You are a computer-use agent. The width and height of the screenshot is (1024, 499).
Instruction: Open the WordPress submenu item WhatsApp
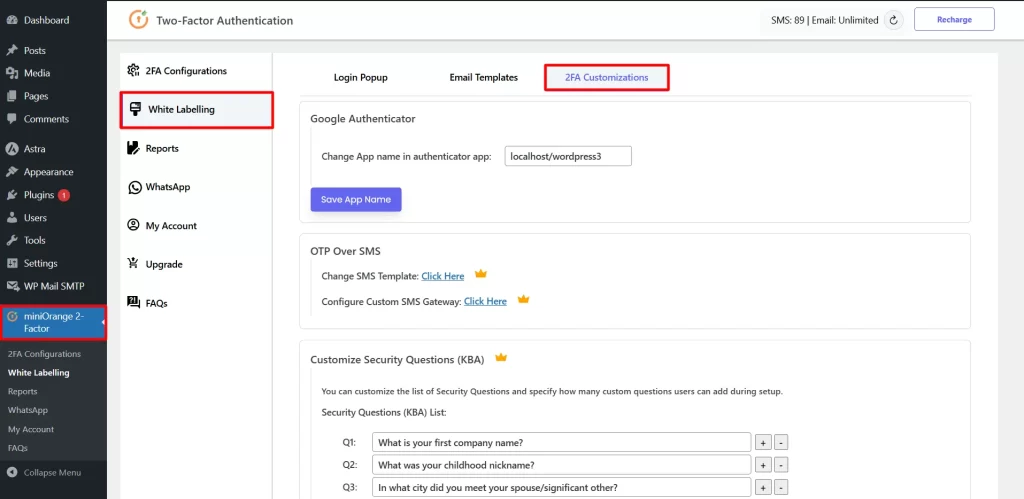[x=28, y=410]
